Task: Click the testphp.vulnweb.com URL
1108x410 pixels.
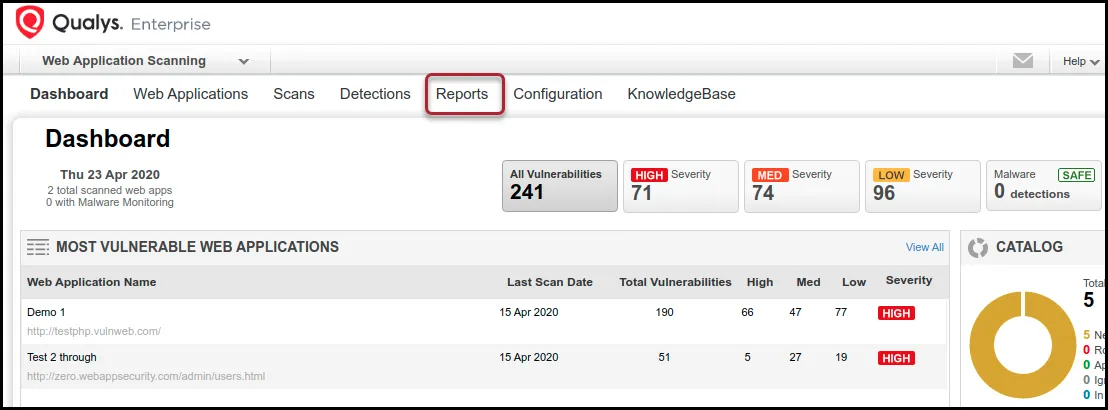Action: tap(94, 331)
